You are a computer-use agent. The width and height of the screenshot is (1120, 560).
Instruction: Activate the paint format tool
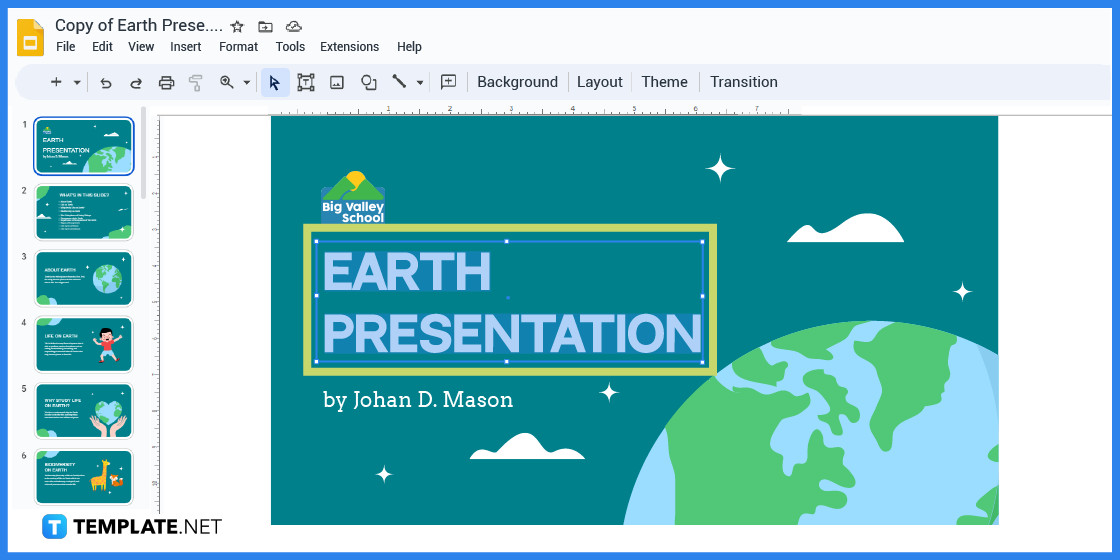tap(196, 83)
